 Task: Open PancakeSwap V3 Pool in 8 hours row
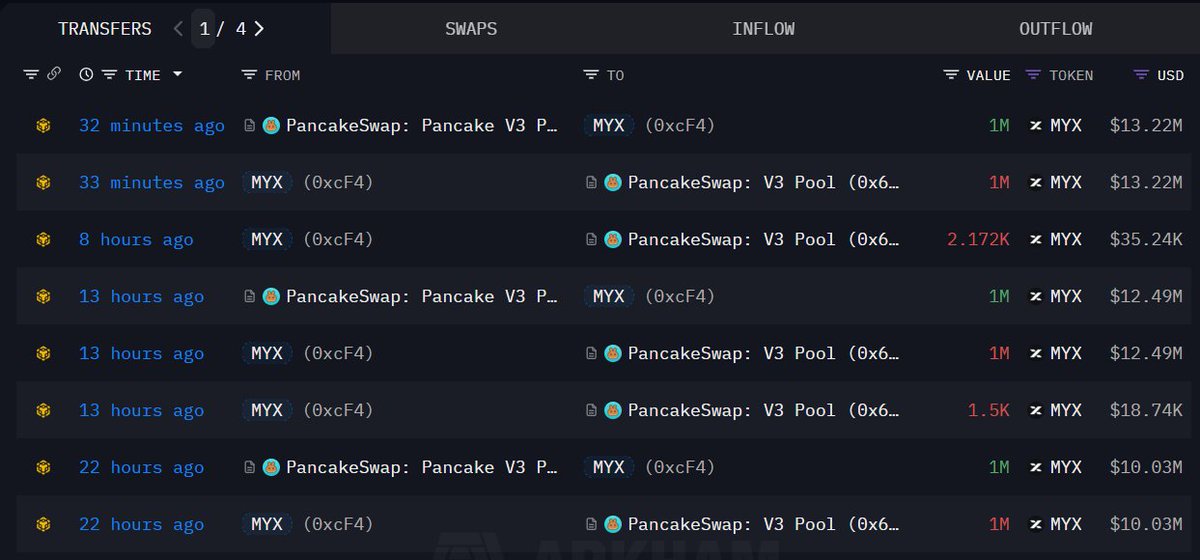(764, 240)
